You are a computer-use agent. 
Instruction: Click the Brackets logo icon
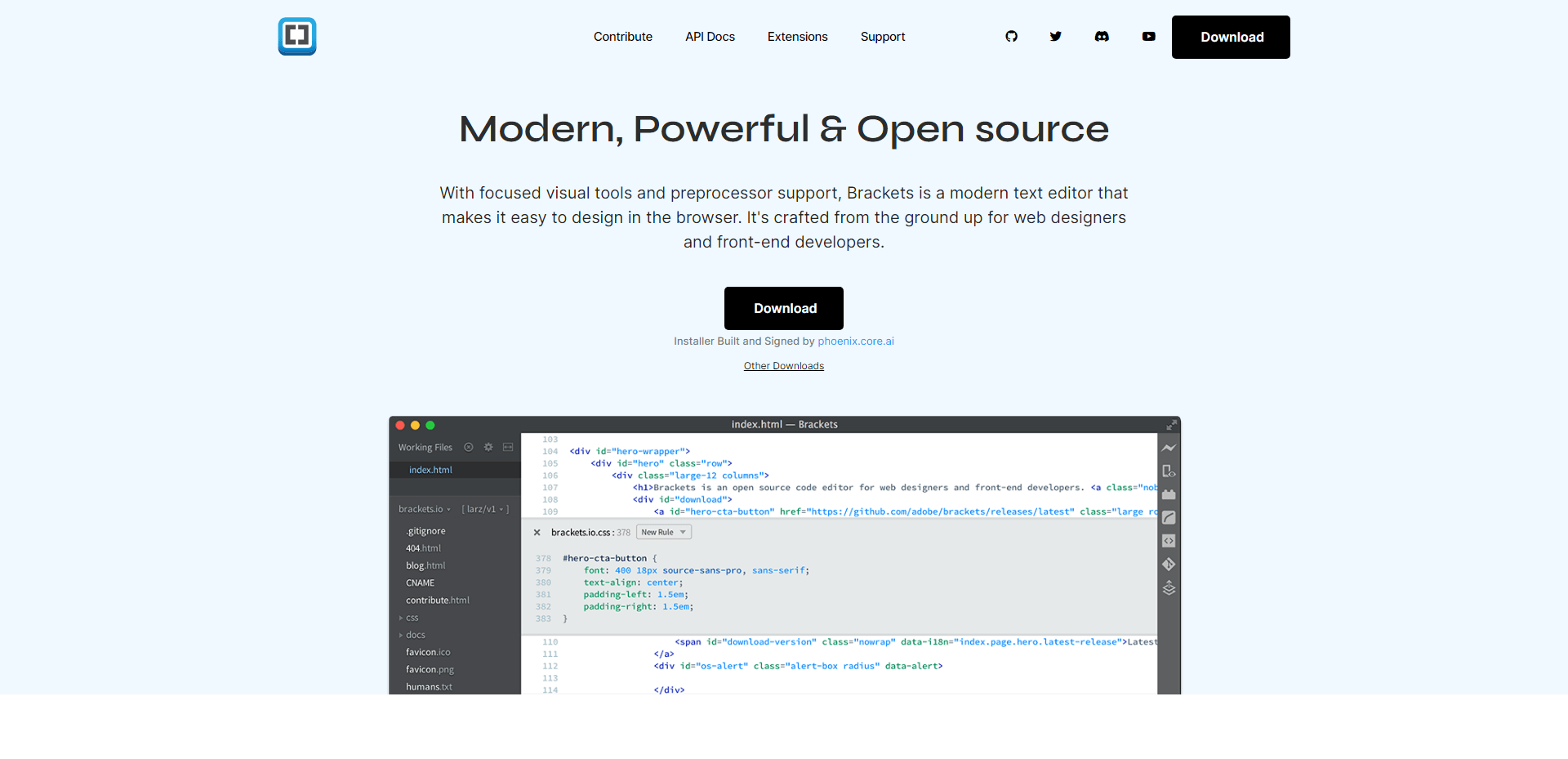click(296, 36)
